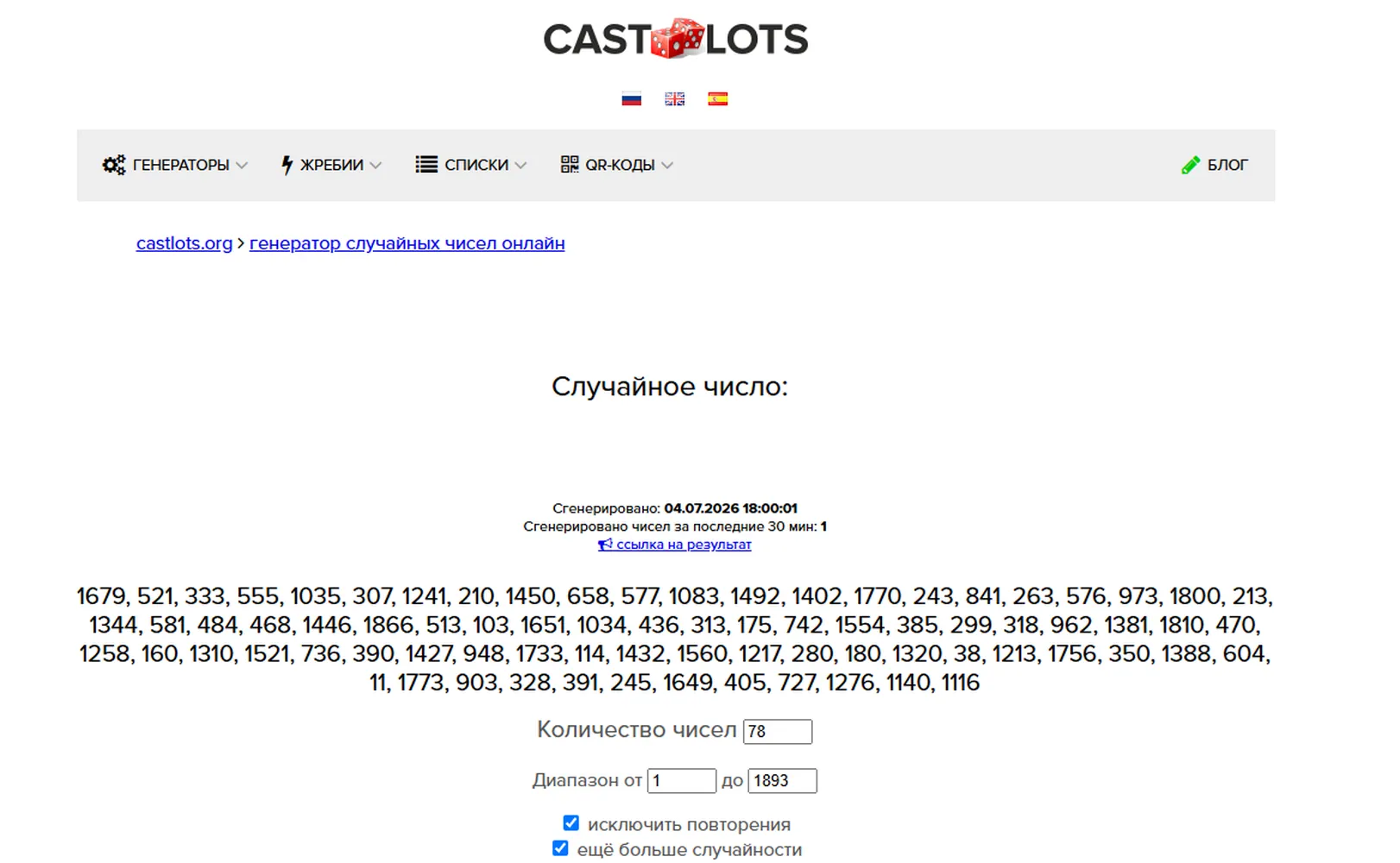Screen dimensions: 1400x863
Task: Expand the chevron next to ЖРЕБИИ
Action: [x=375, y=166]
